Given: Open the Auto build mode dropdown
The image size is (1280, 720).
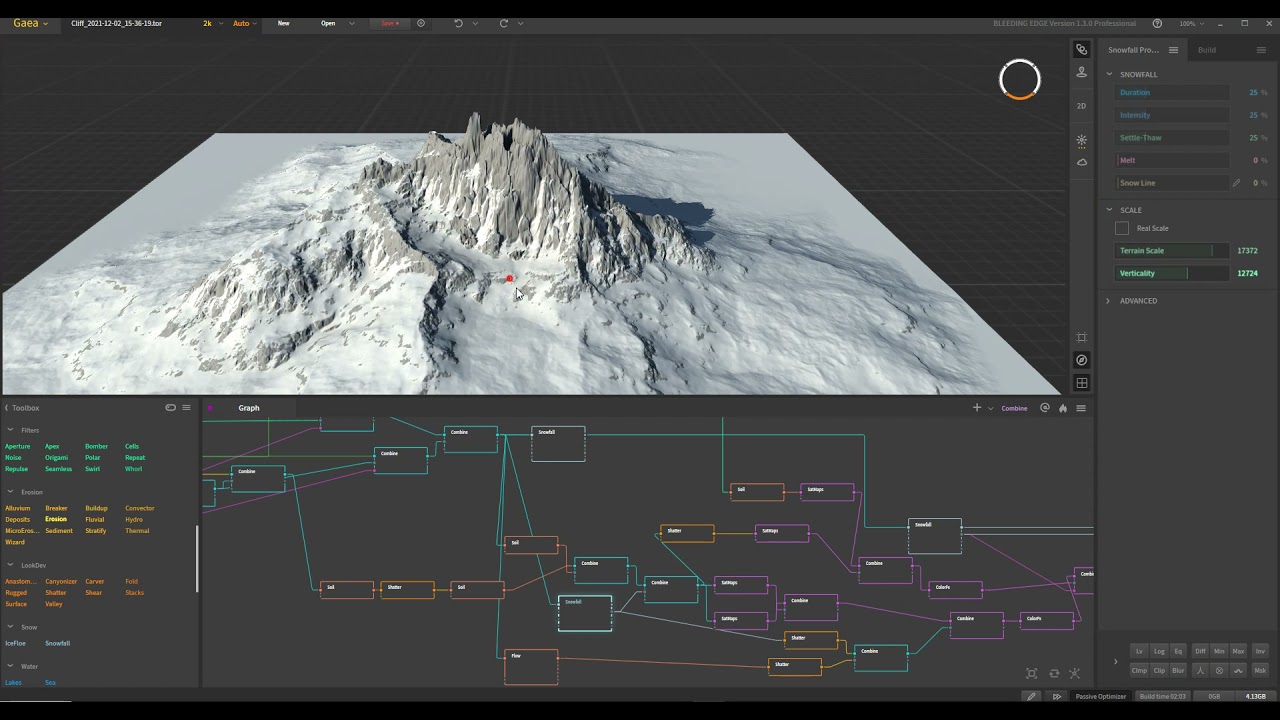Looking at the screenshot, I should point(245,23).
